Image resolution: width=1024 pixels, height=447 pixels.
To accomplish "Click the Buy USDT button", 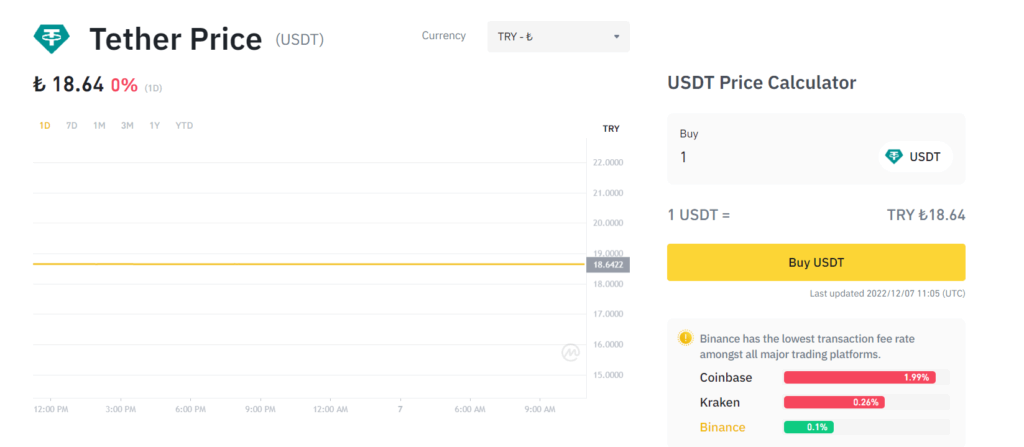I will [816, 263].
